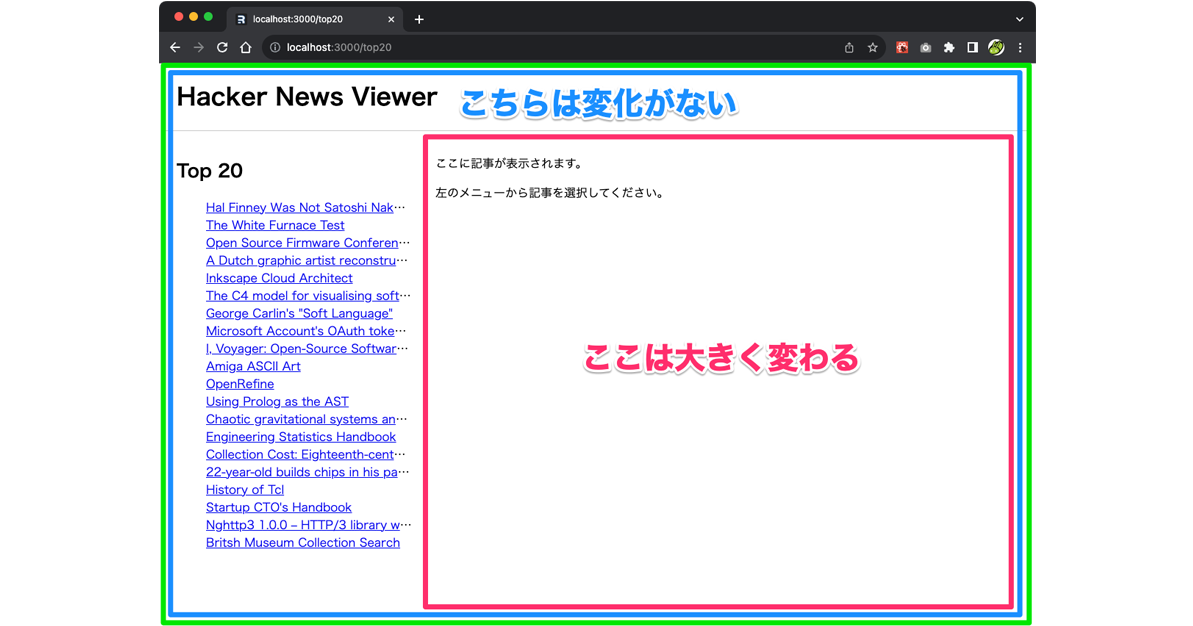
Task: Click the share icon in the toolbar
Action: 848,46
